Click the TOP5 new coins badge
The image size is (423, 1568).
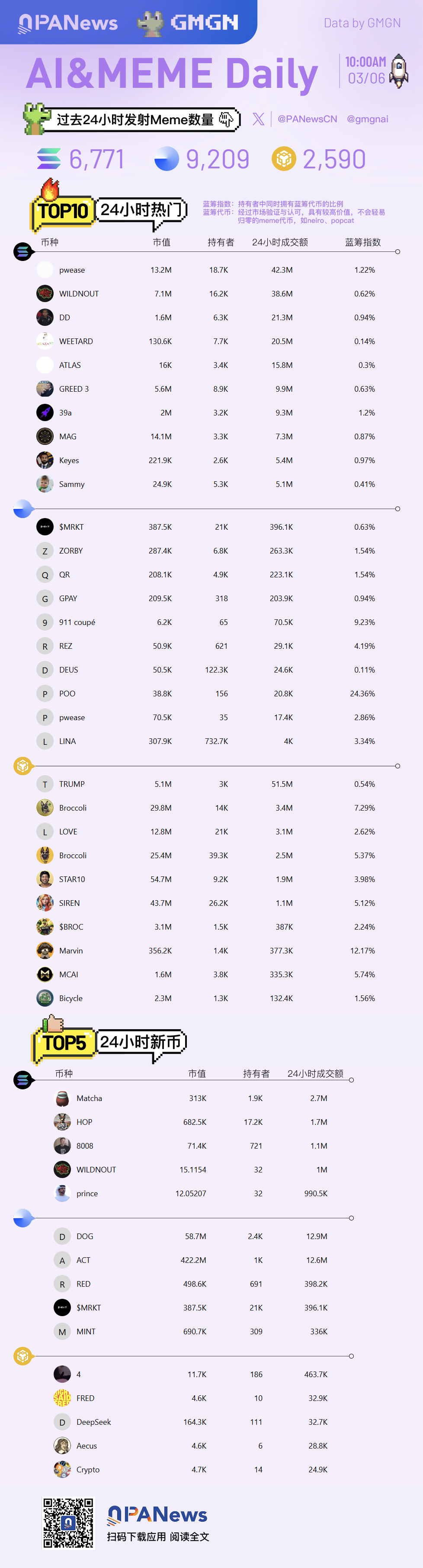[x=64, y=1042]
